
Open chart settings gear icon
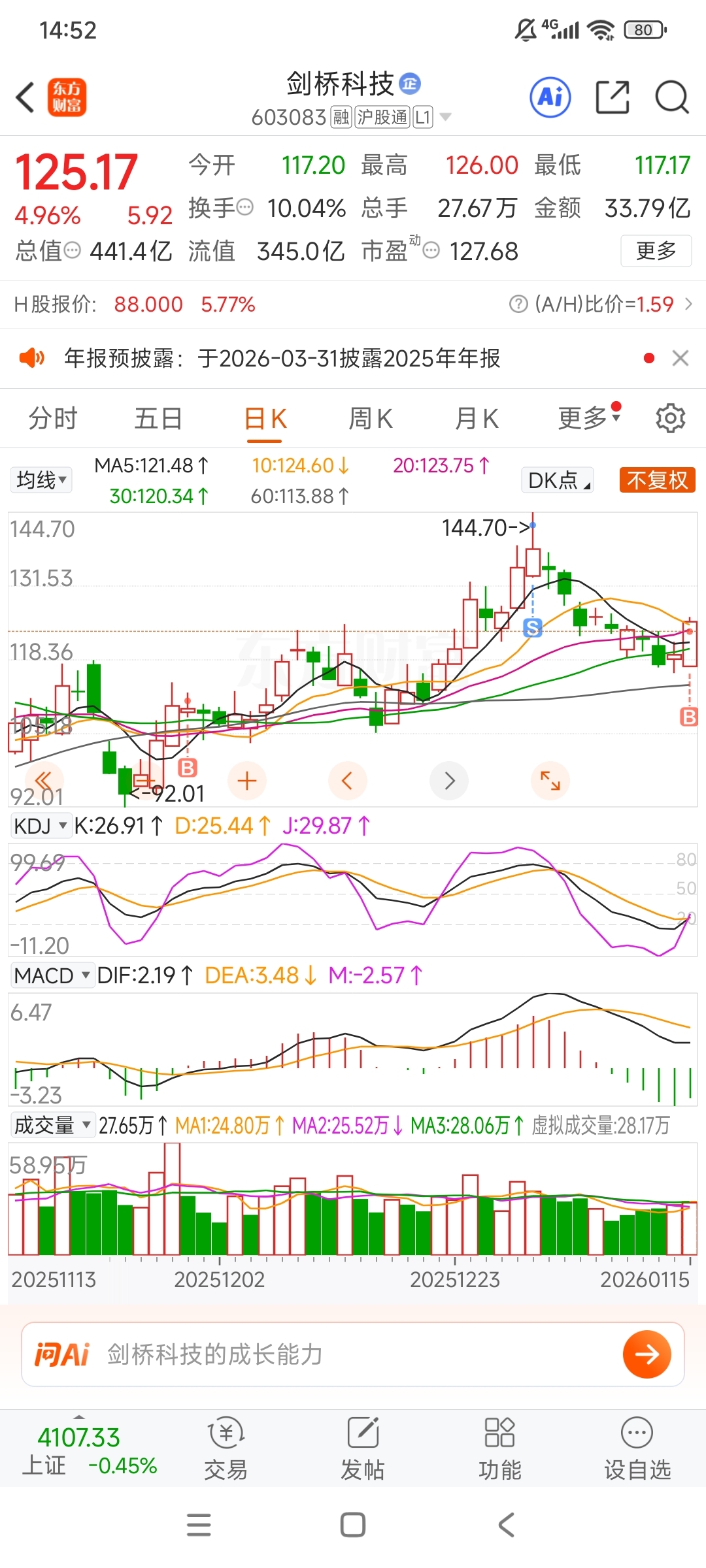tap(671, 418)
